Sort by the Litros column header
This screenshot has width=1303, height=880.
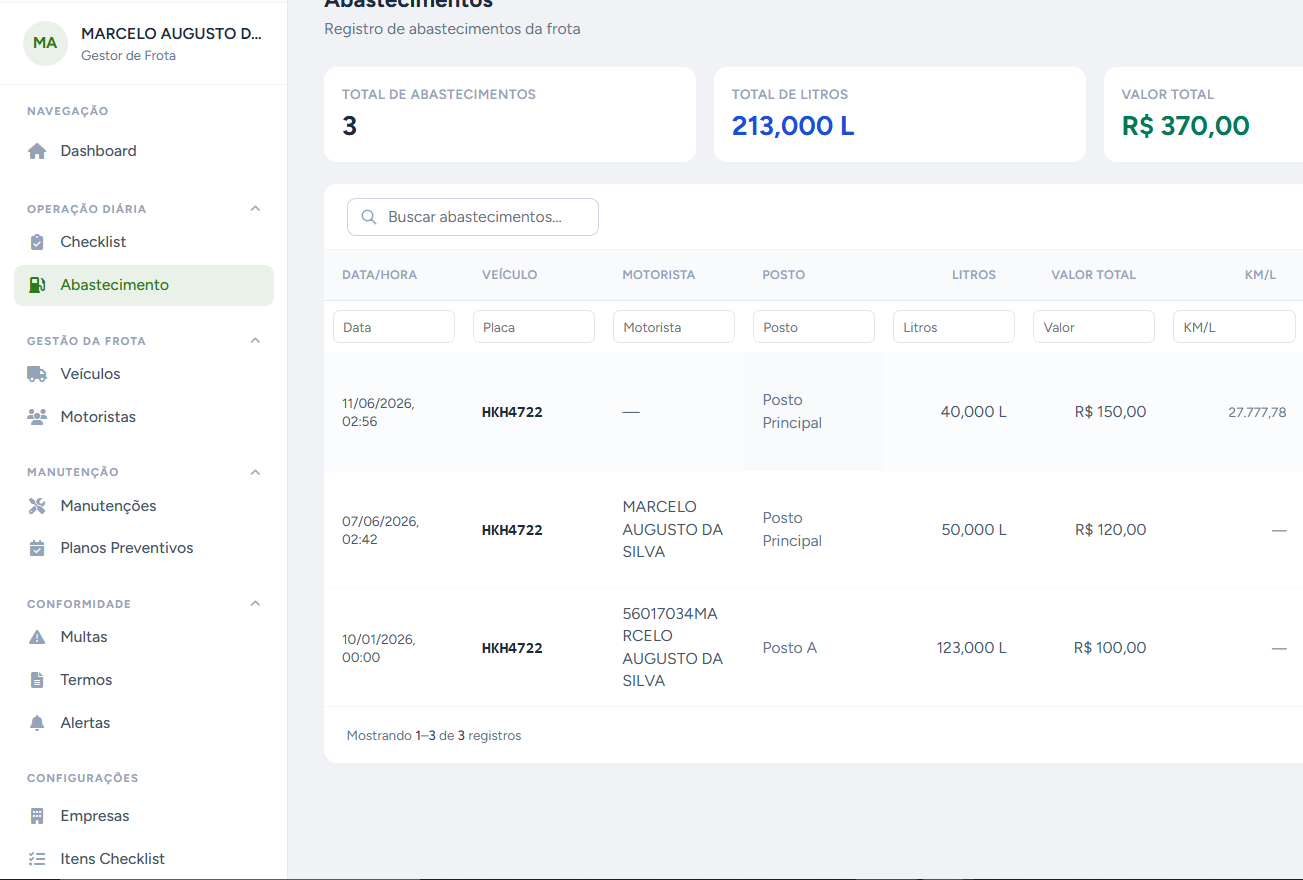click(x=973, y=275)
